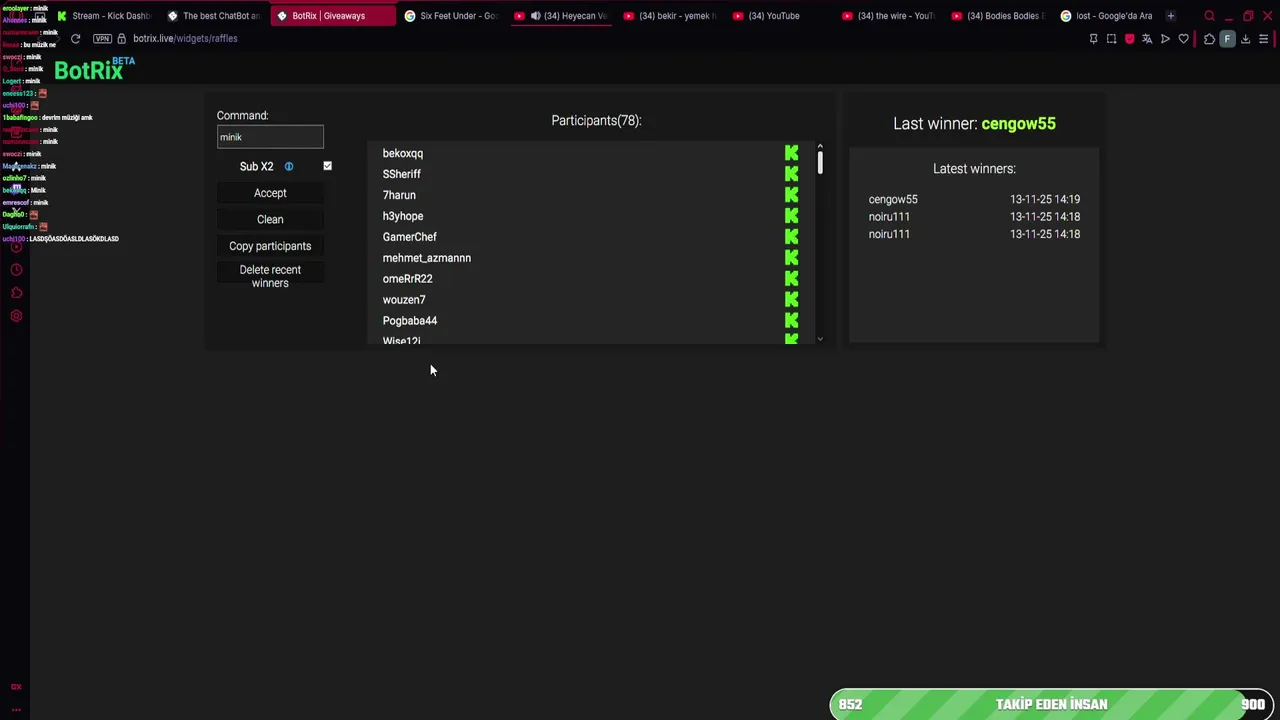1280x720 pixels.
Task: Open the browser easy setup menu icon
Action: pyautogui.click(x=1264, y=39)
